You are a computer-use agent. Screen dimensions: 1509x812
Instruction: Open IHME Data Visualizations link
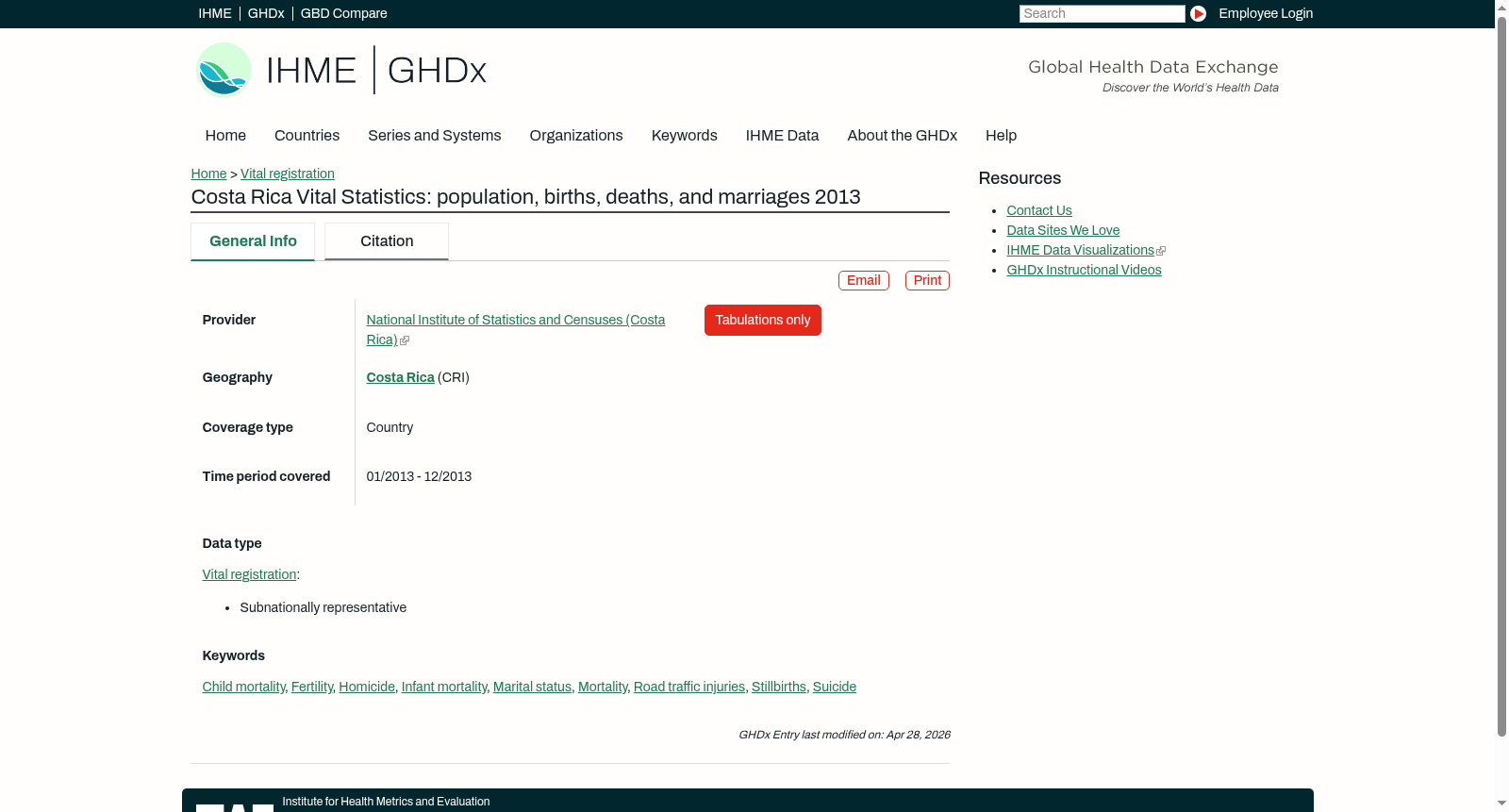1080,250
